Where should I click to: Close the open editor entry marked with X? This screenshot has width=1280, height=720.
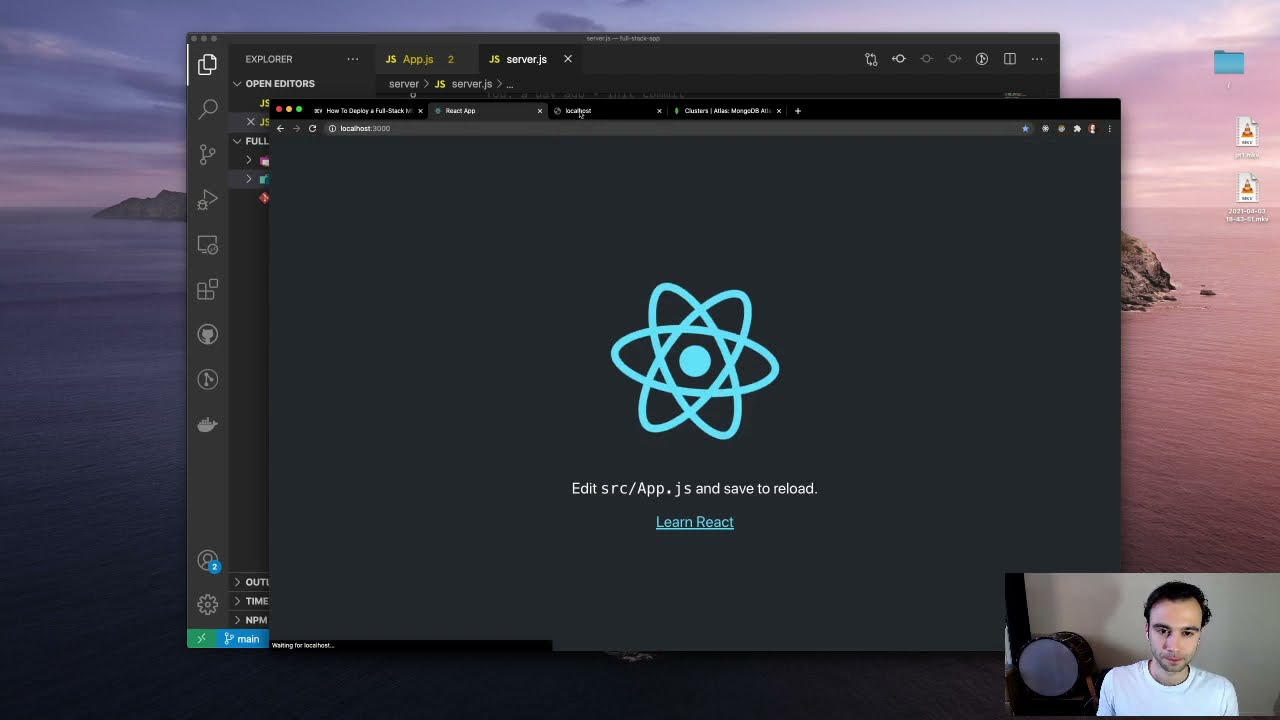250,122
